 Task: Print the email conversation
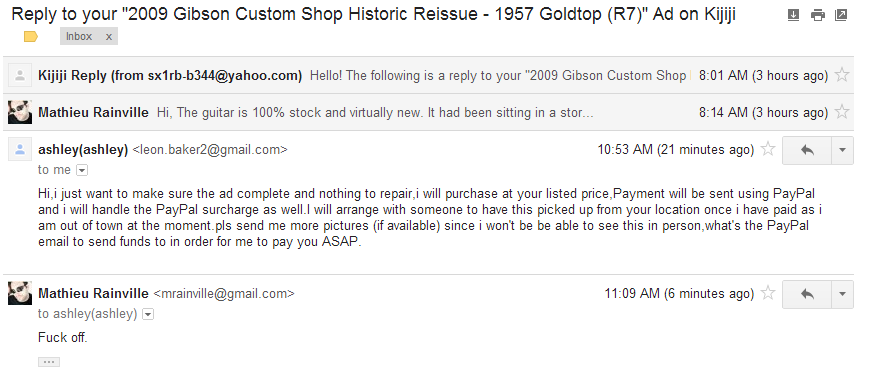(817, 15)
